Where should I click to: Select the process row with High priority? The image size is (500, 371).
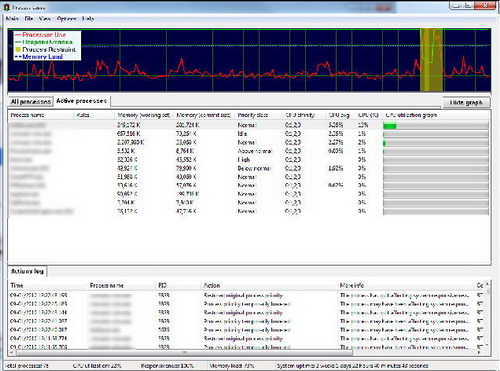(x=249, y=160)
